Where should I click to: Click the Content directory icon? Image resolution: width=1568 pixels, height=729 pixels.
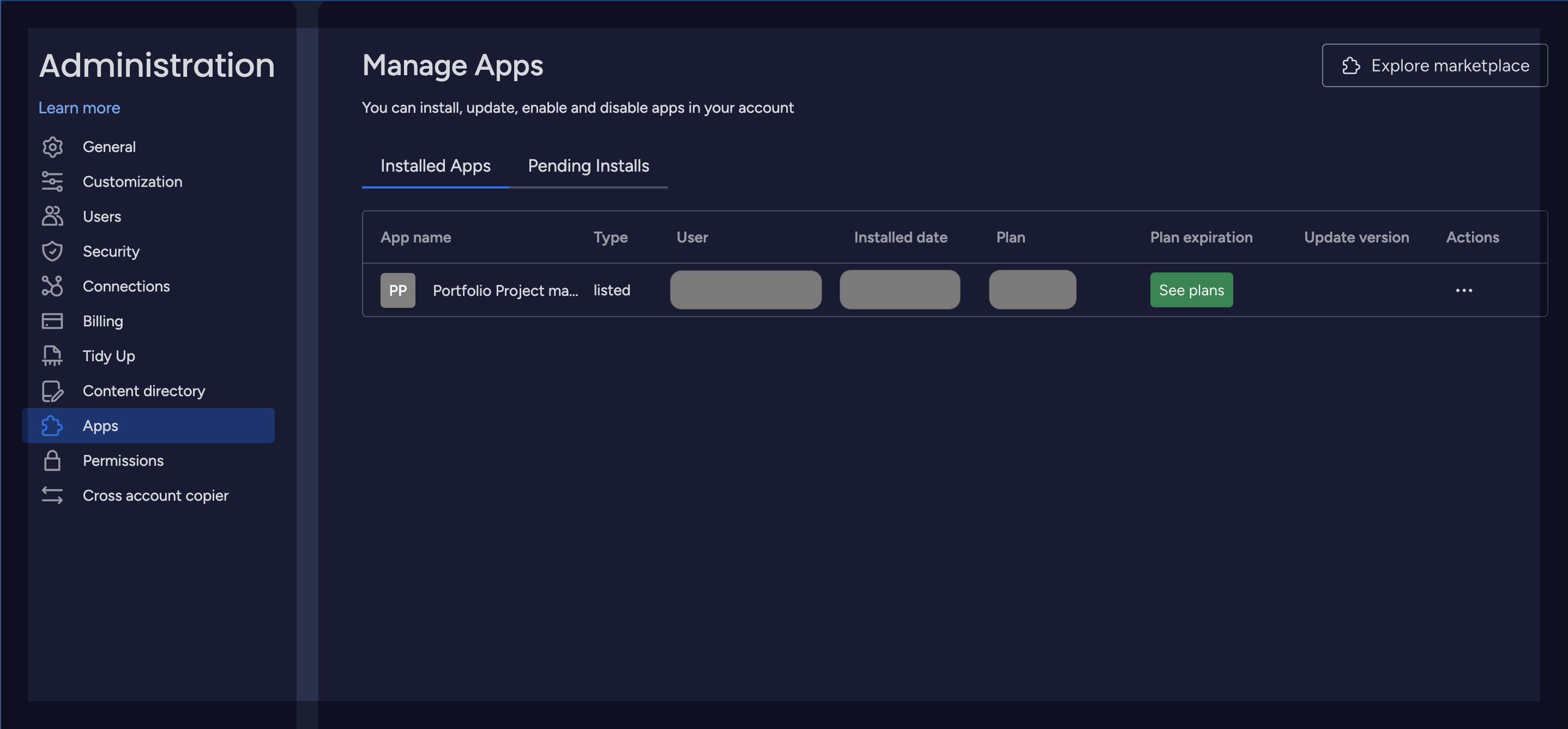click(51, 390)
